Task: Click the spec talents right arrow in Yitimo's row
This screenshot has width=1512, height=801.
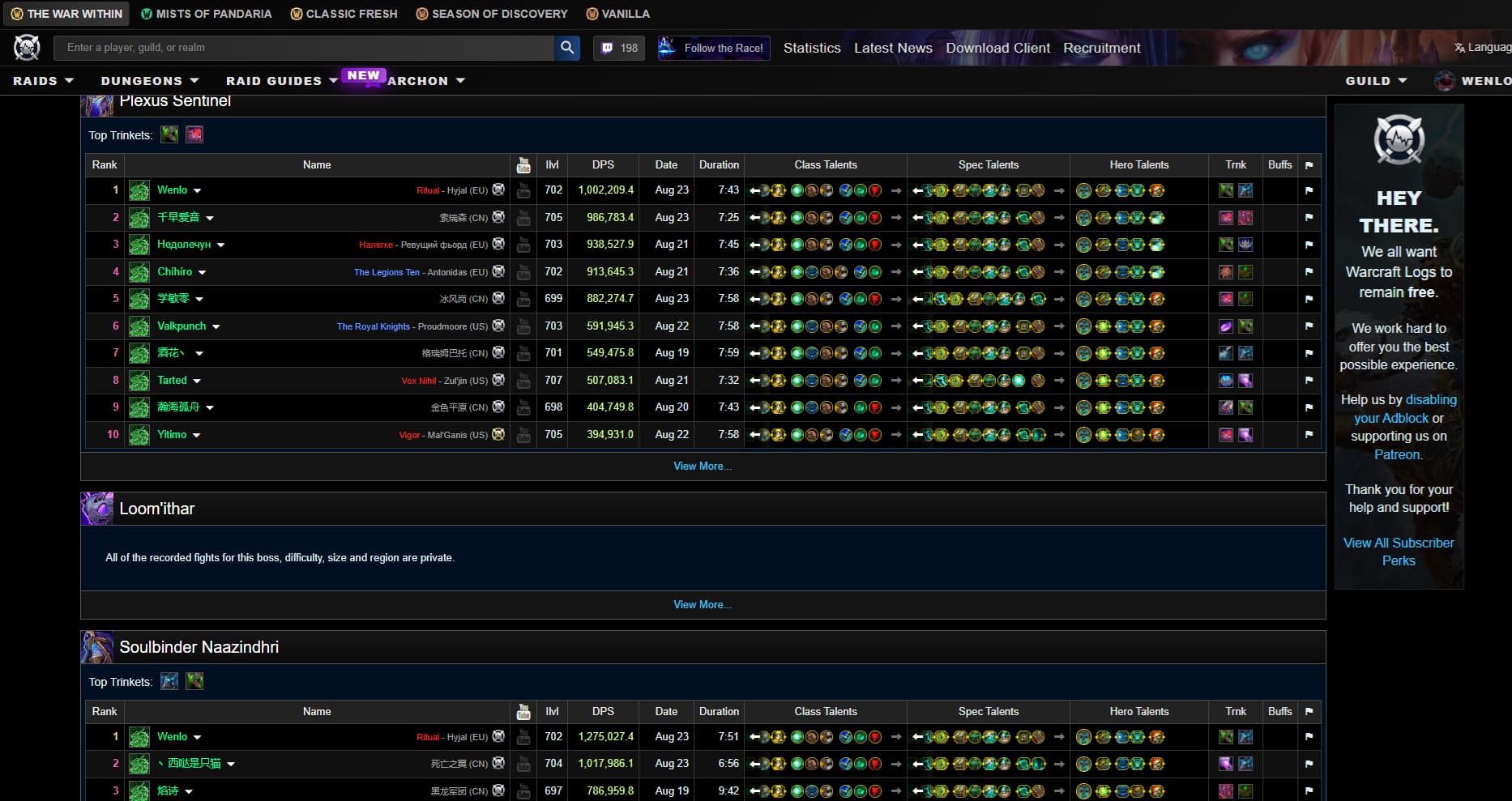Action: [1059, 435]
